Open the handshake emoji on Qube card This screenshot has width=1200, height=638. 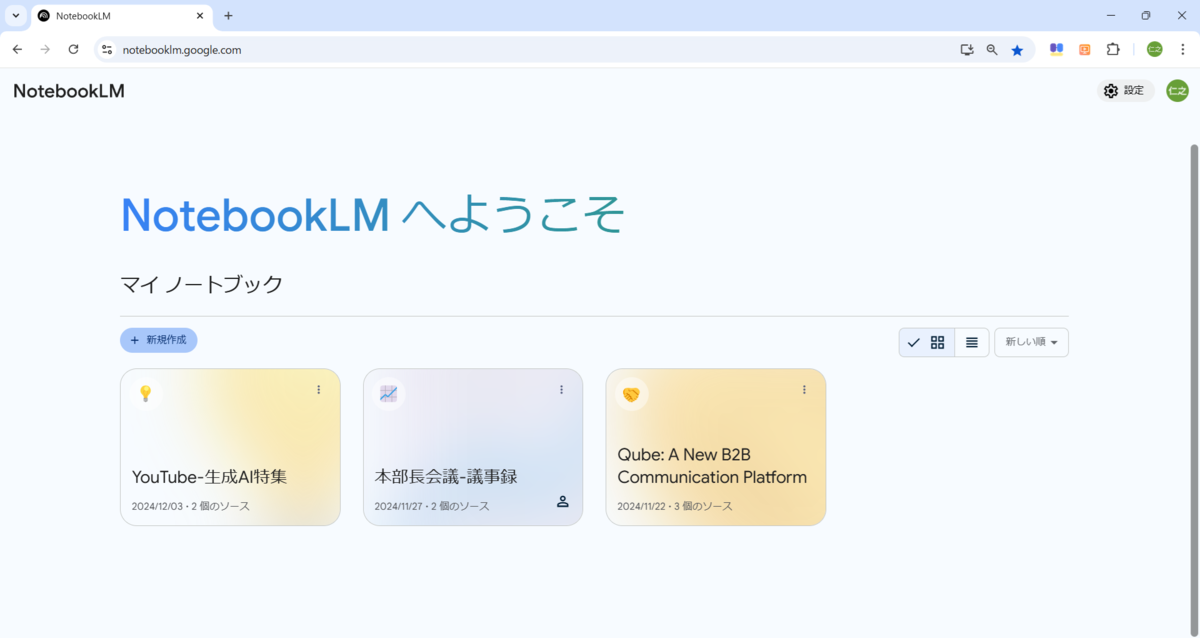[631, 393]
